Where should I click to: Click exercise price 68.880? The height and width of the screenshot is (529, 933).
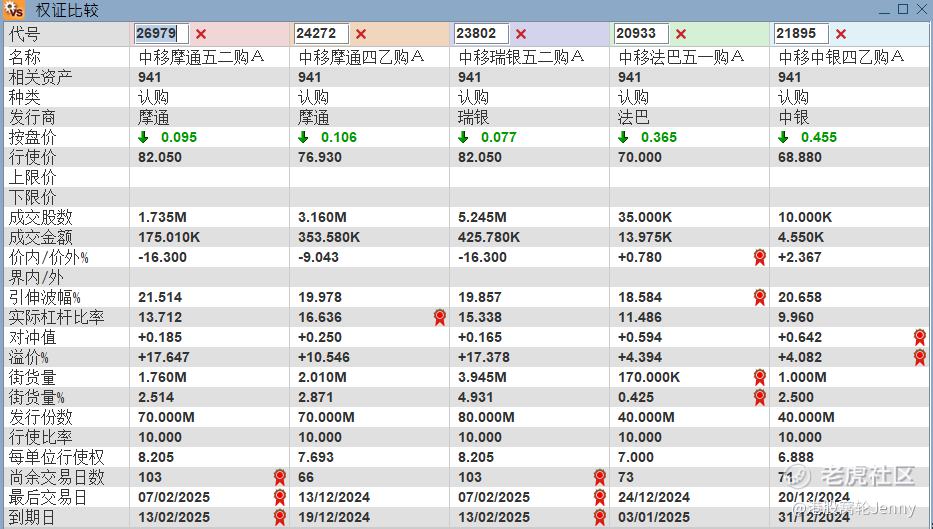(x=800, y=158)
